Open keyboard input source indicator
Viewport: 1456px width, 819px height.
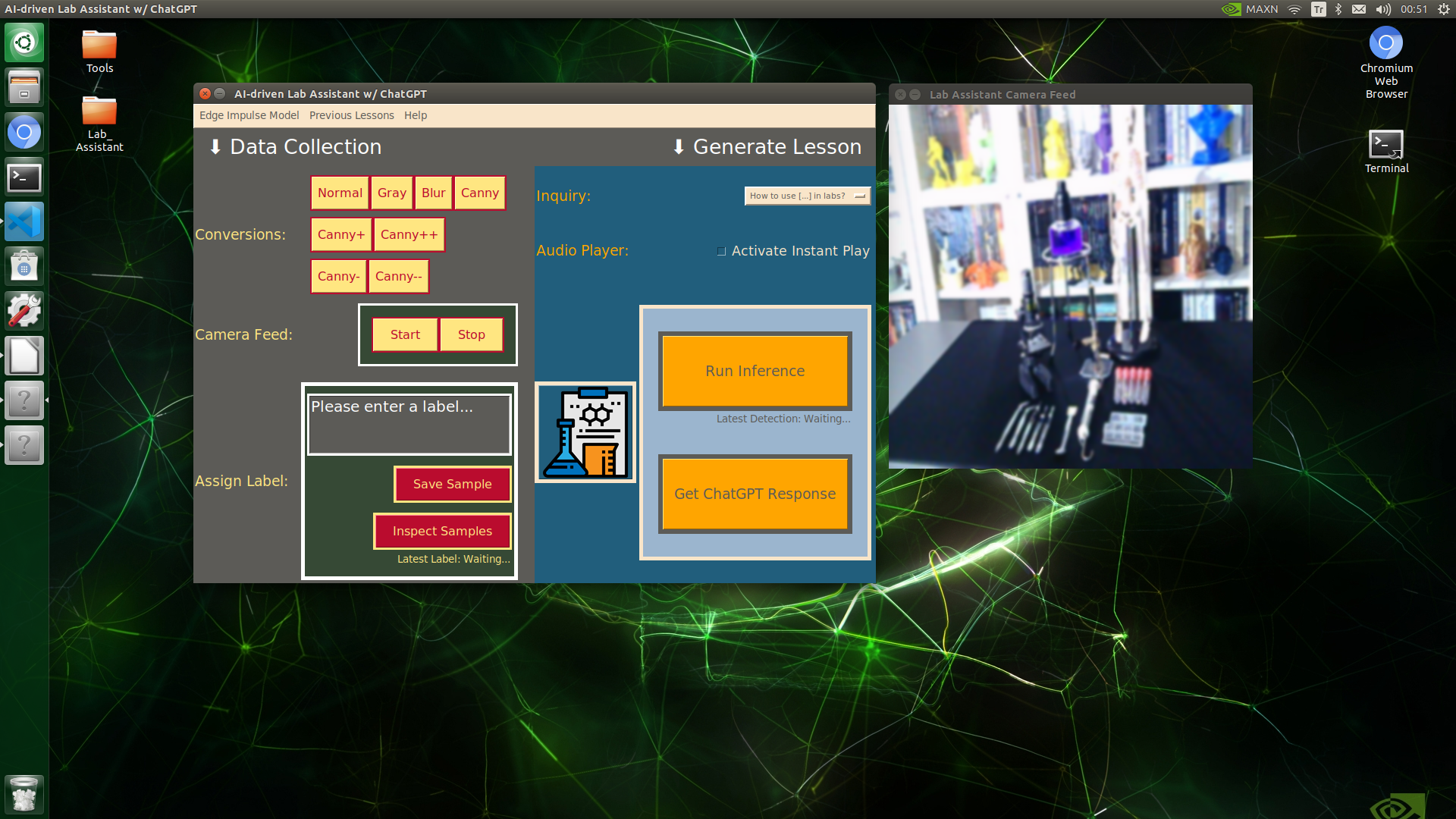coord(1319,9)
